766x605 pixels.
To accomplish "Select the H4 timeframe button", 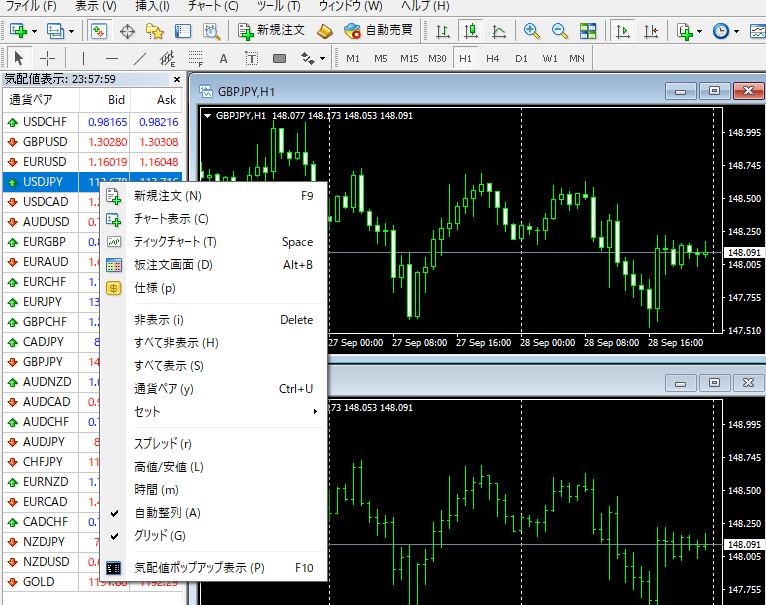I will (x=493, y=58).
